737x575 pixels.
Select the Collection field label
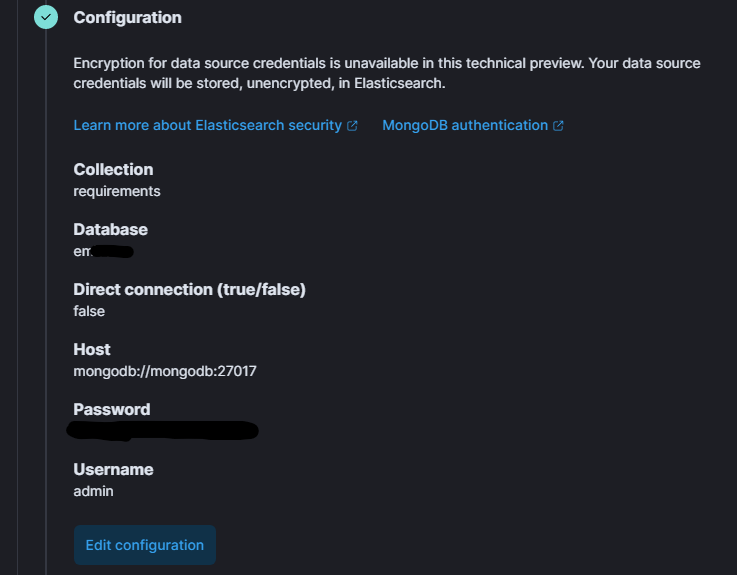pos(113,170)
